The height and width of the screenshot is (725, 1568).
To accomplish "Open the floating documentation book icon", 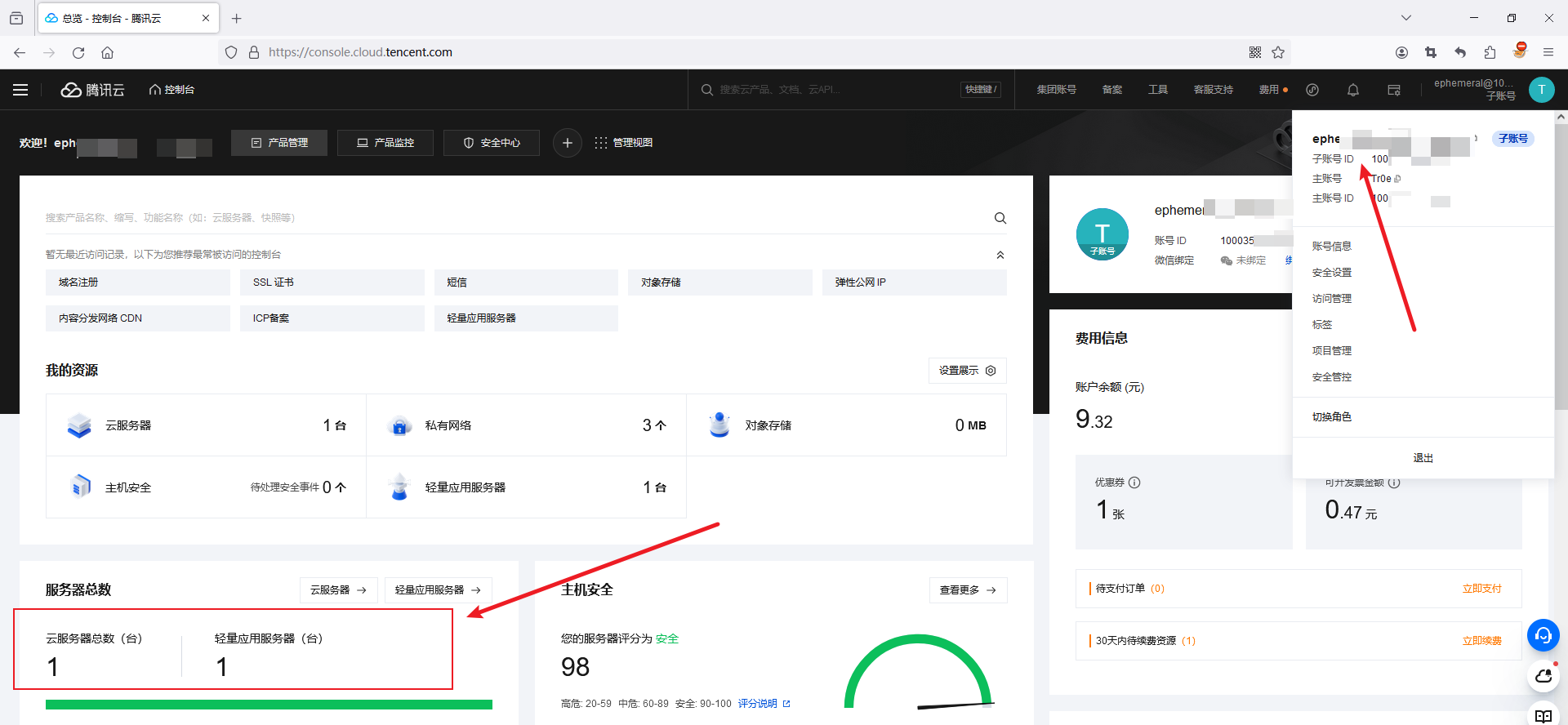I will click(1543, 715).
